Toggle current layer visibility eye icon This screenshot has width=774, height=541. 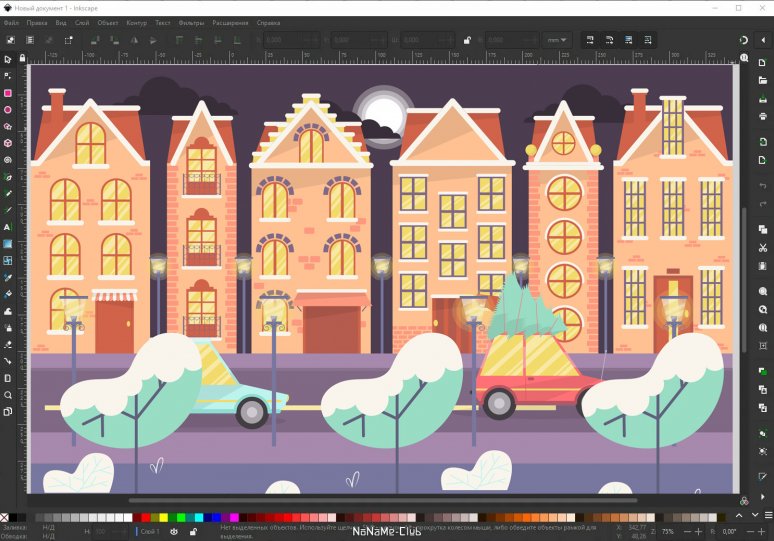[174, 532]
